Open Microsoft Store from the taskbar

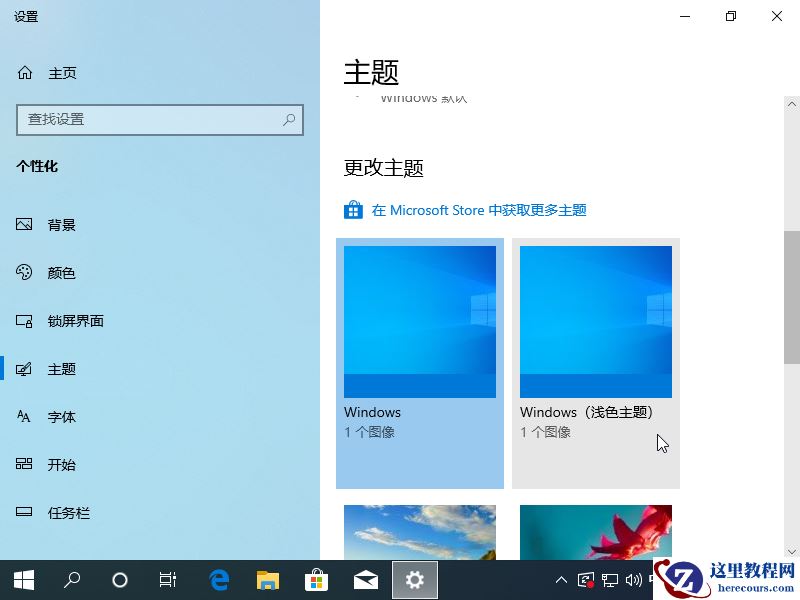(x=316, y=579)
